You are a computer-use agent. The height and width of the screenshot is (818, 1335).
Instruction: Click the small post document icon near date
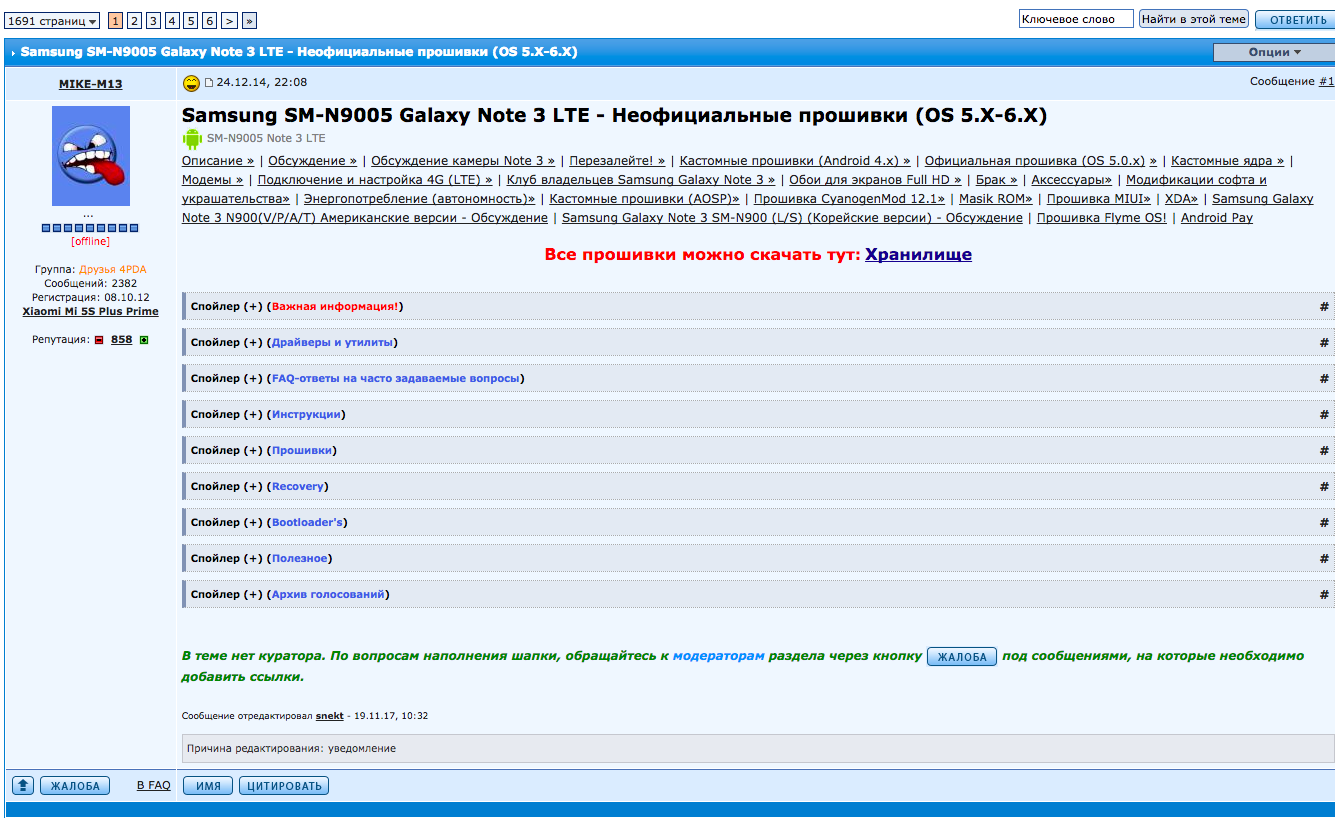[x=210, y=83]
